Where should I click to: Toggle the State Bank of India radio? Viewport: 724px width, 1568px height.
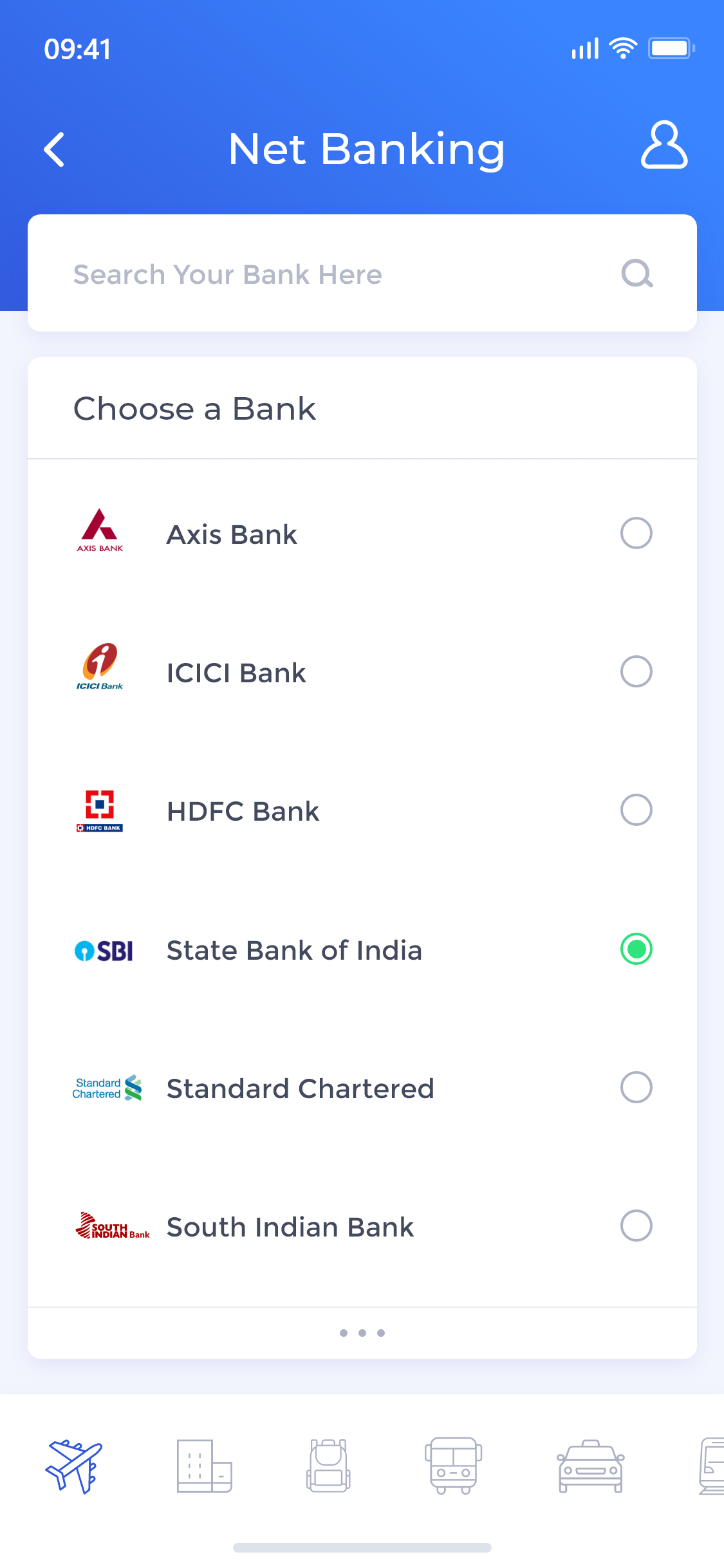pos(636,949)
